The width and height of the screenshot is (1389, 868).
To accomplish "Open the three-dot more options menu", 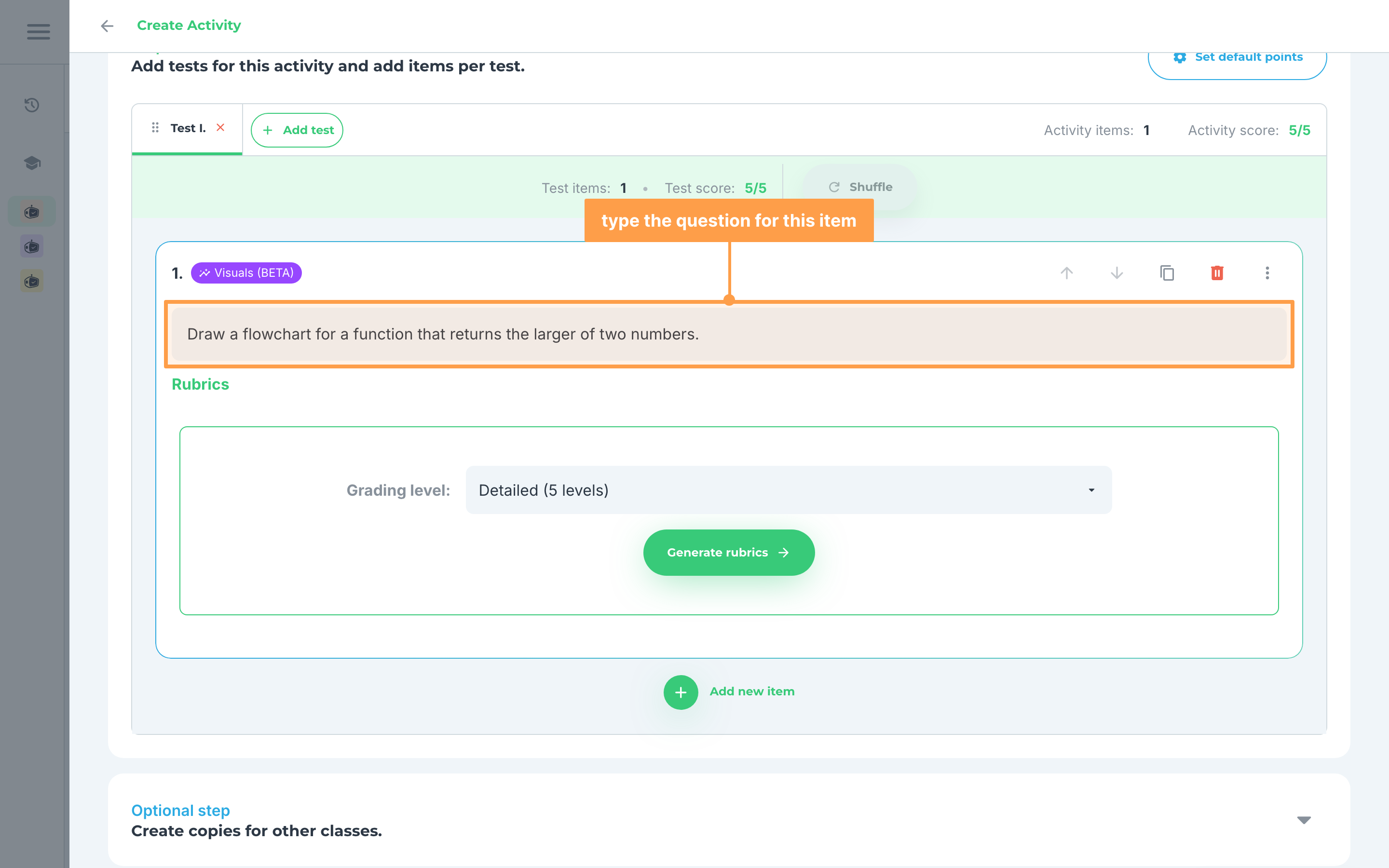I will tap(1267, 272).
